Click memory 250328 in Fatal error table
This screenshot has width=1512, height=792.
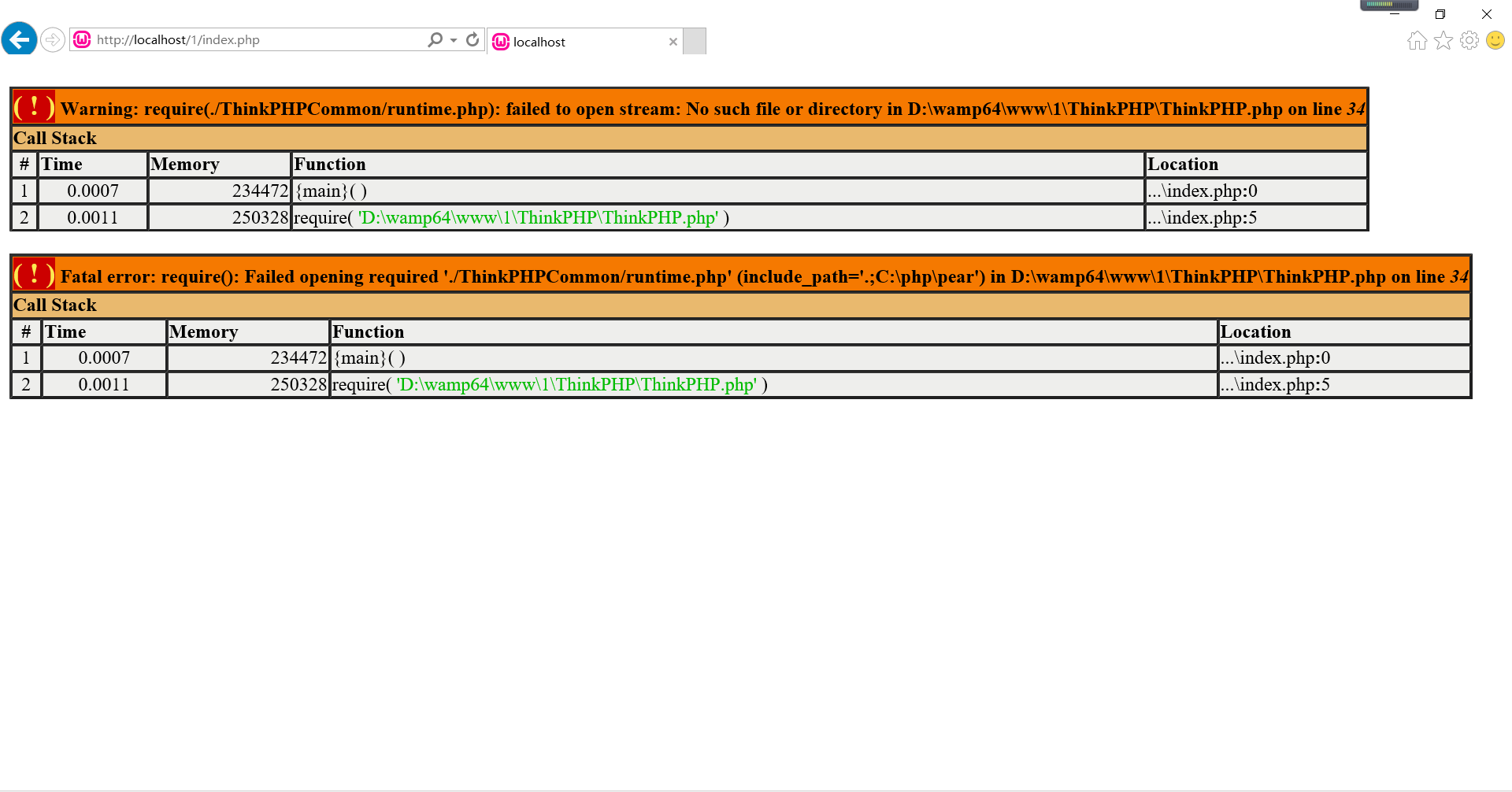click(x=298, y=384)
